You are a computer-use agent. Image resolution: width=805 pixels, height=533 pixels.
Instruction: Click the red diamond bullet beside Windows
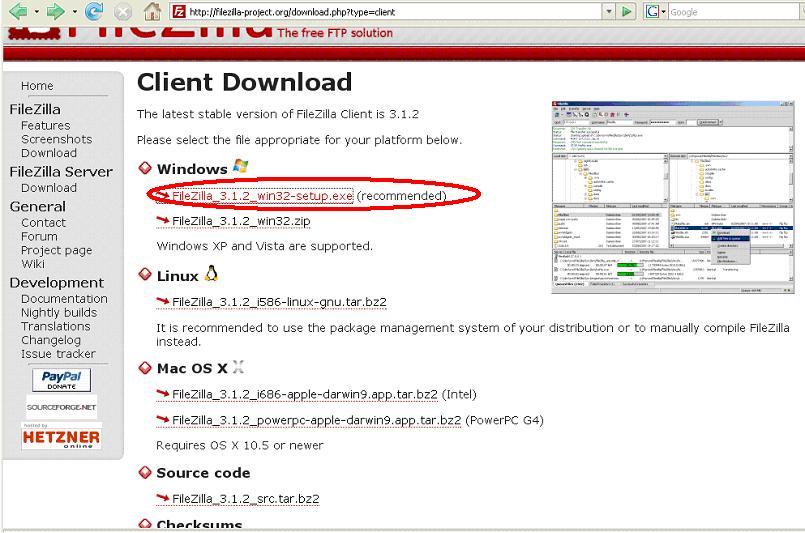pyautogui.click(x=145, y=167)
